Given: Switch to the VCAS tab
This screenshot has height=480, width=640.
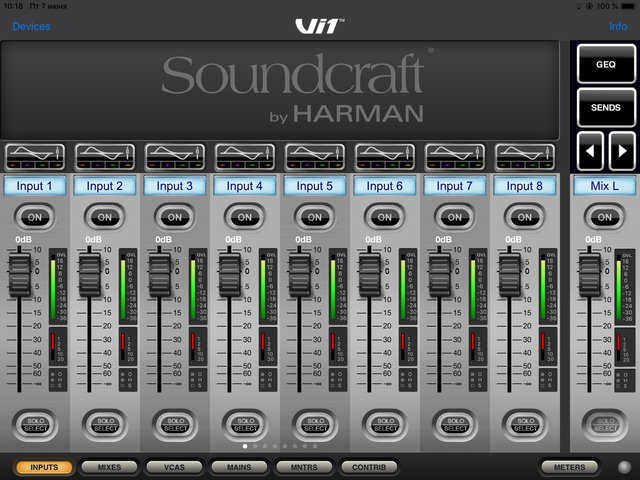Looking at the screenshot, I should (174, 467).
